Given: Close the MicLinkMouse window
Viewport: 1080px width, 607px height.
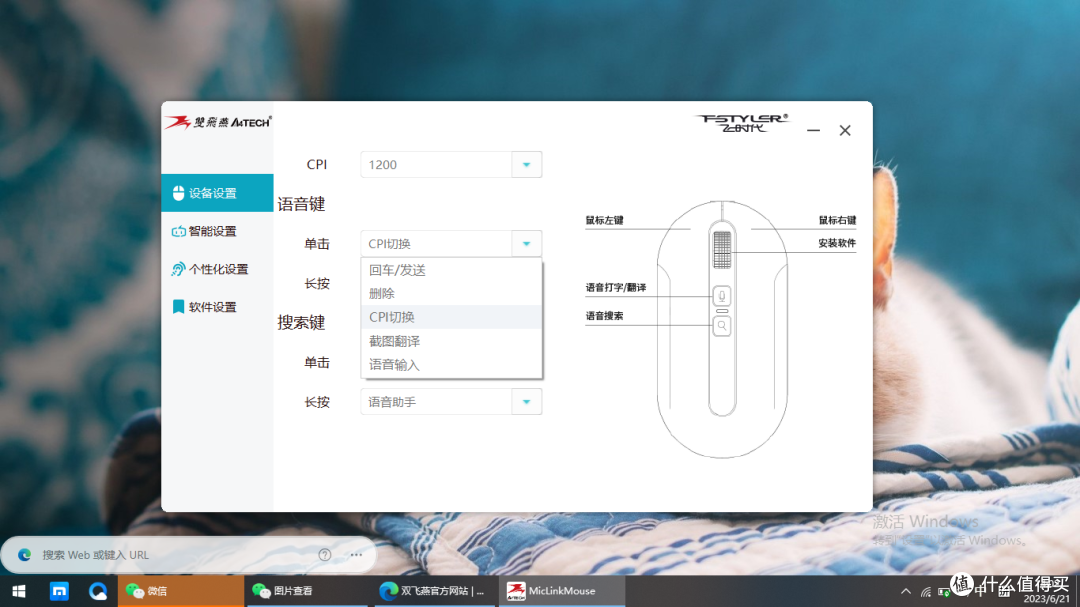Looking at the screenshot, I should pos(845,130).
